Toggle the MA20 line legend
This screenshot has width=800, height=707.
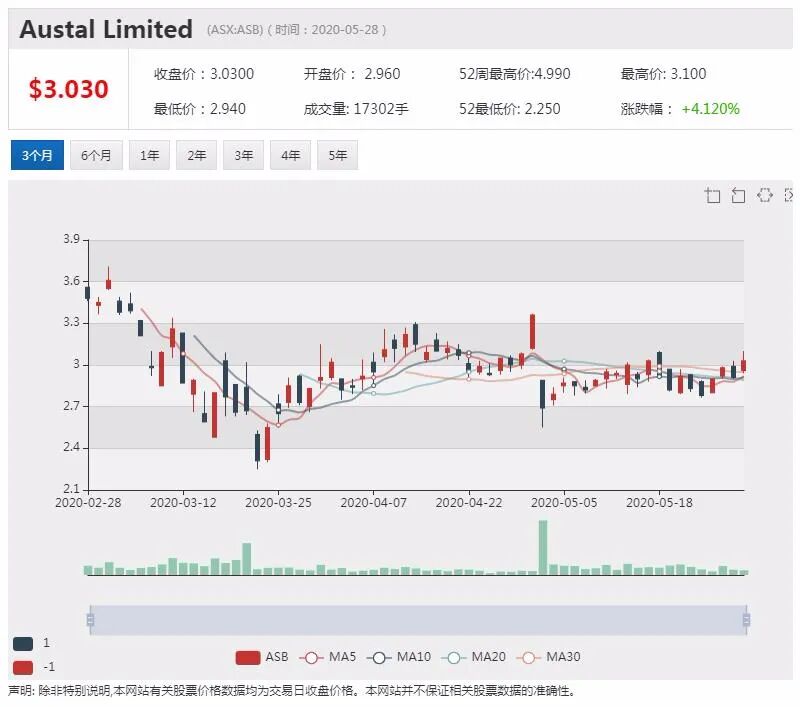tap(473, 657)
